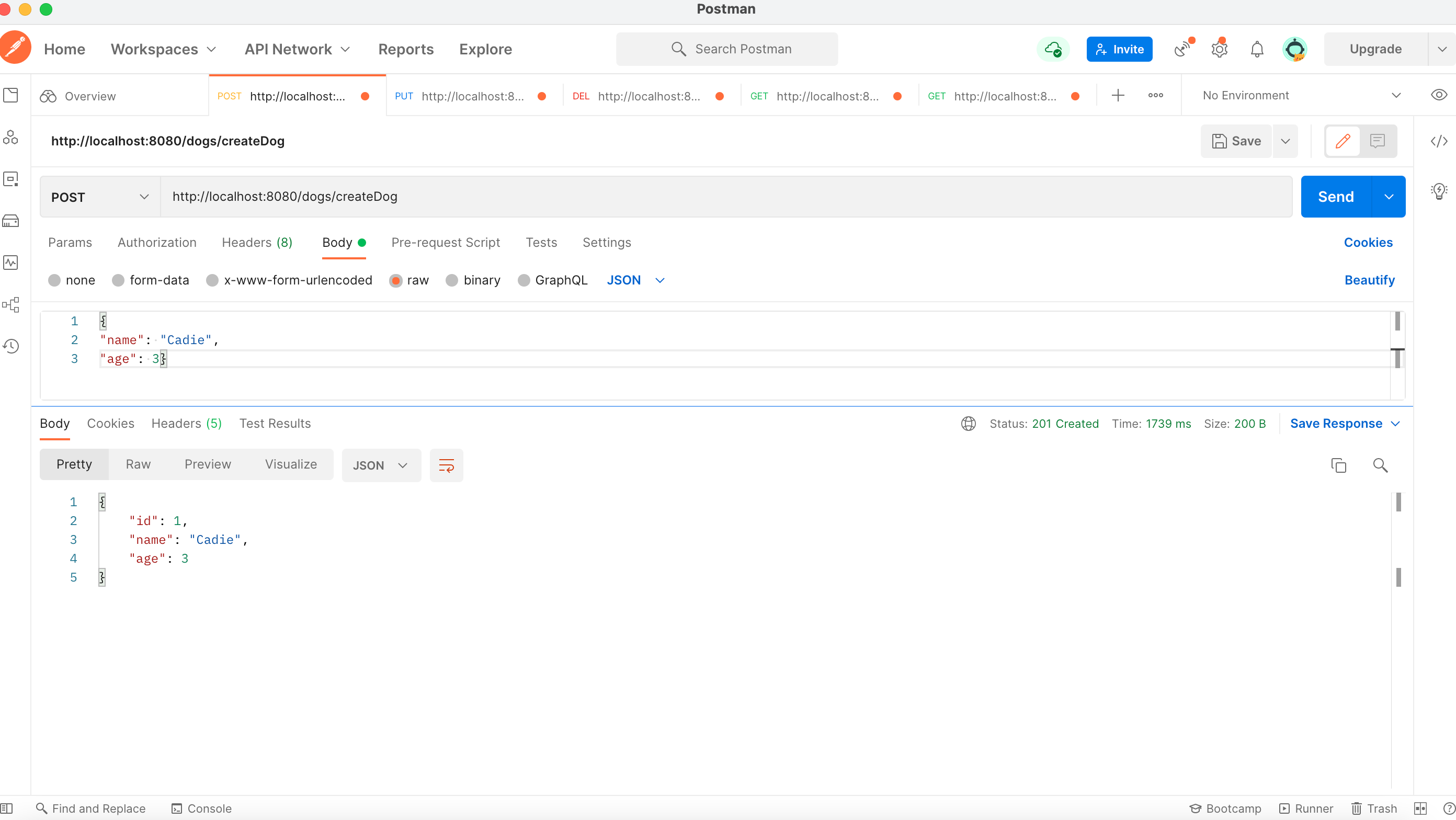The height and width of the screenshot is (820, 1456).
Task: Switch to response Raw view
Action: pyautogui.click(x=138, y=464)
